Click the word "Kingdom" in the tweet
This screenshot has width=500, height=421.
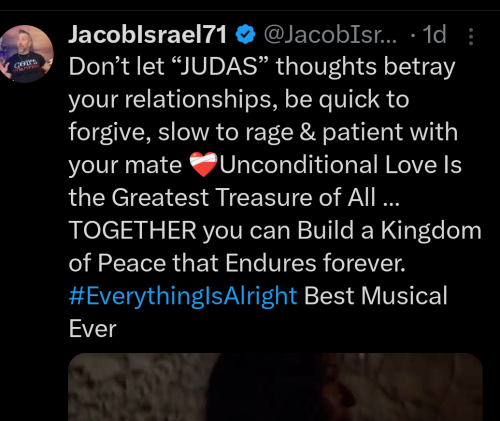coord(431,231)
